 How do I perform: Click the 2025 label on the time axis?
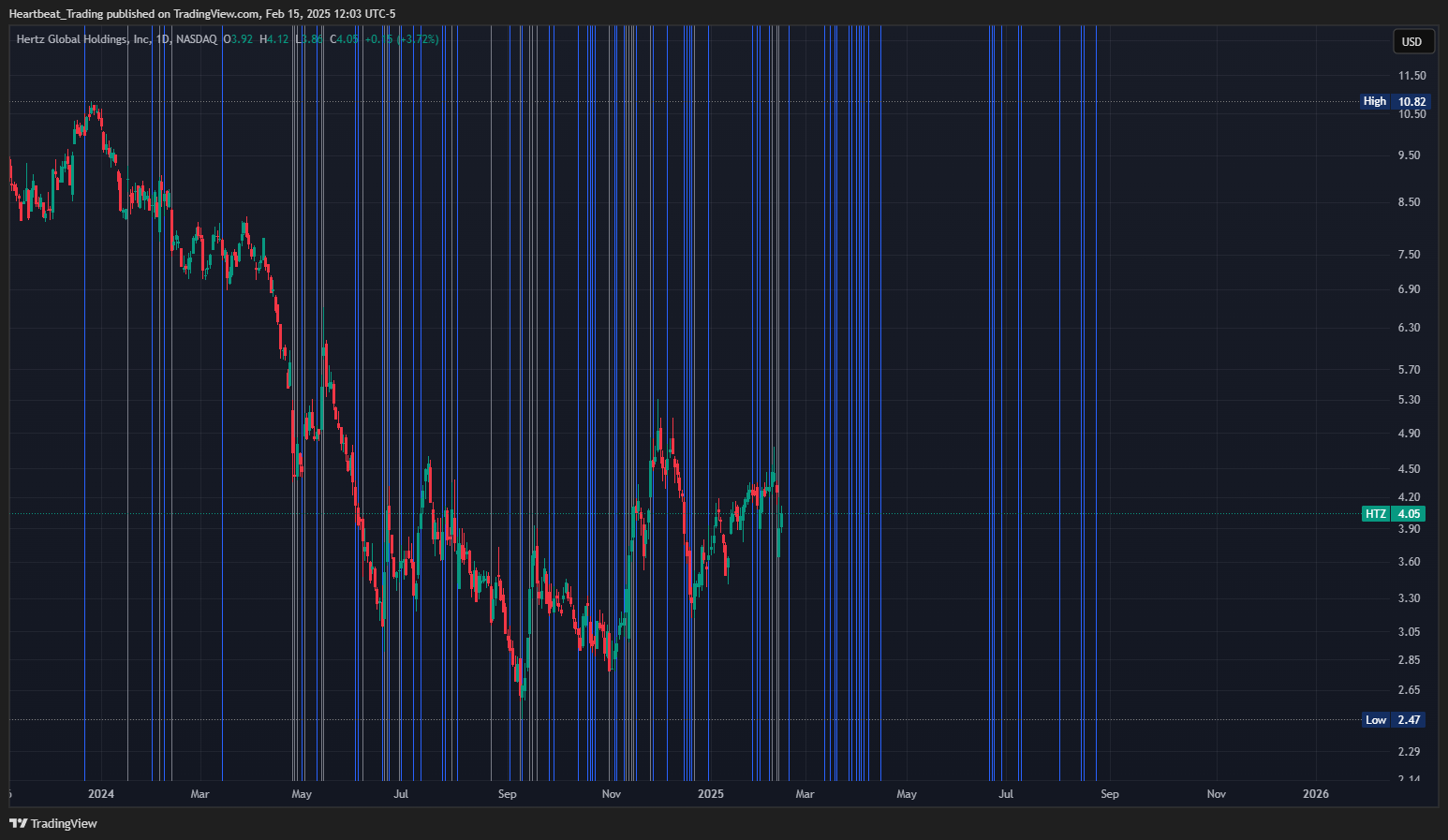click(x=710, y=794)
